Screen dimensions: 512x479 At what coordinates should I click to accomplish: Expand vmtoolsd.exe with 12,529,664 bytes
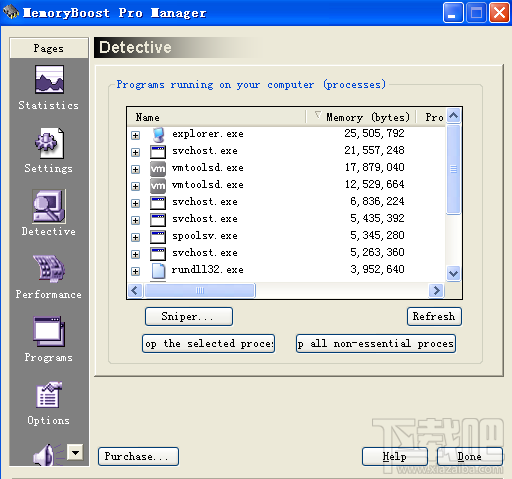tap(135, 186)
